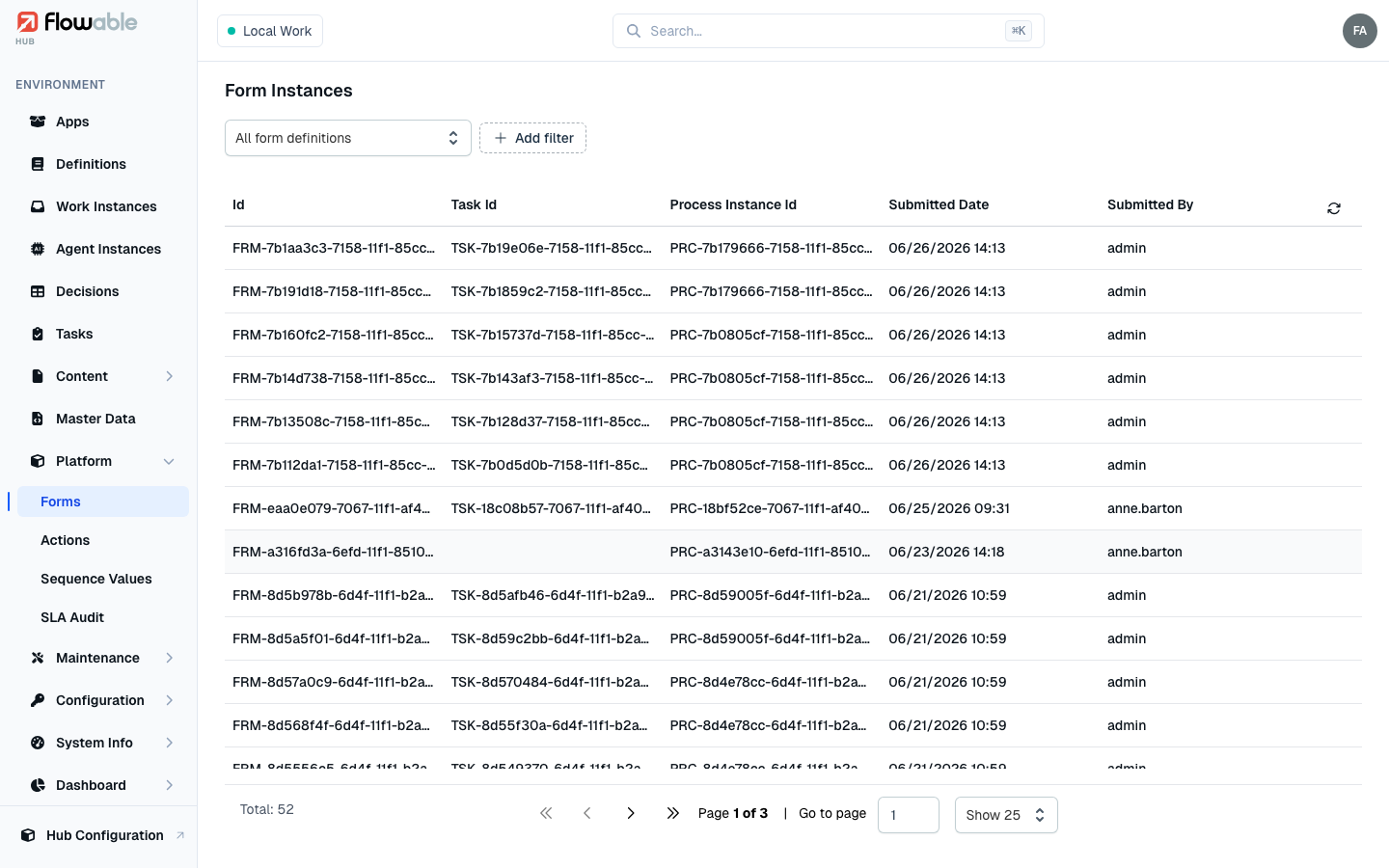
Task: Sort by Task Id column header
Action: [474, 204]
